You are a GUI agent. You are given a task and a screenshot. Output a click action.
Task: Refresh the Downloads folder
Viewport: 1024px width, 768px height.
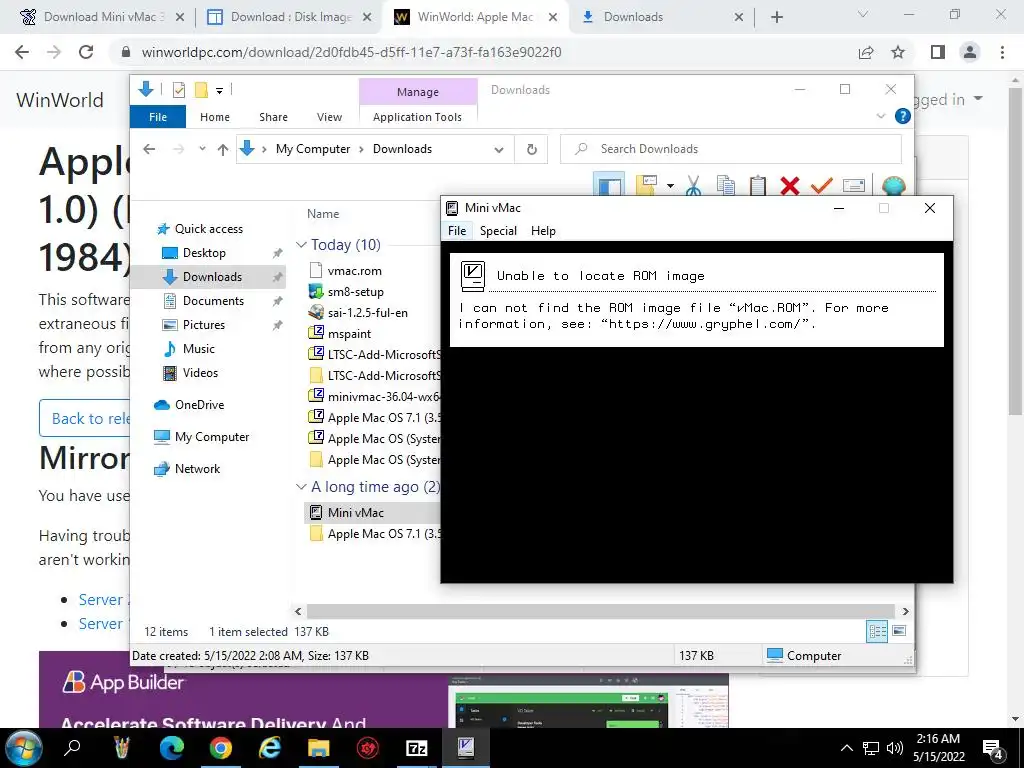pyautogui.click(x=532, y=150)
